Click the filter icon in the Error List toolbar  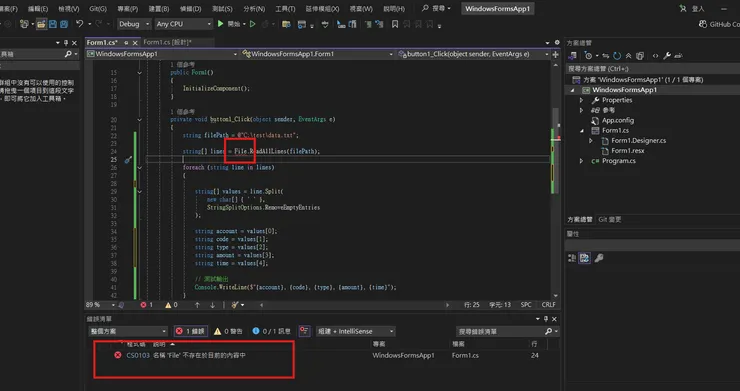(304, 331)
